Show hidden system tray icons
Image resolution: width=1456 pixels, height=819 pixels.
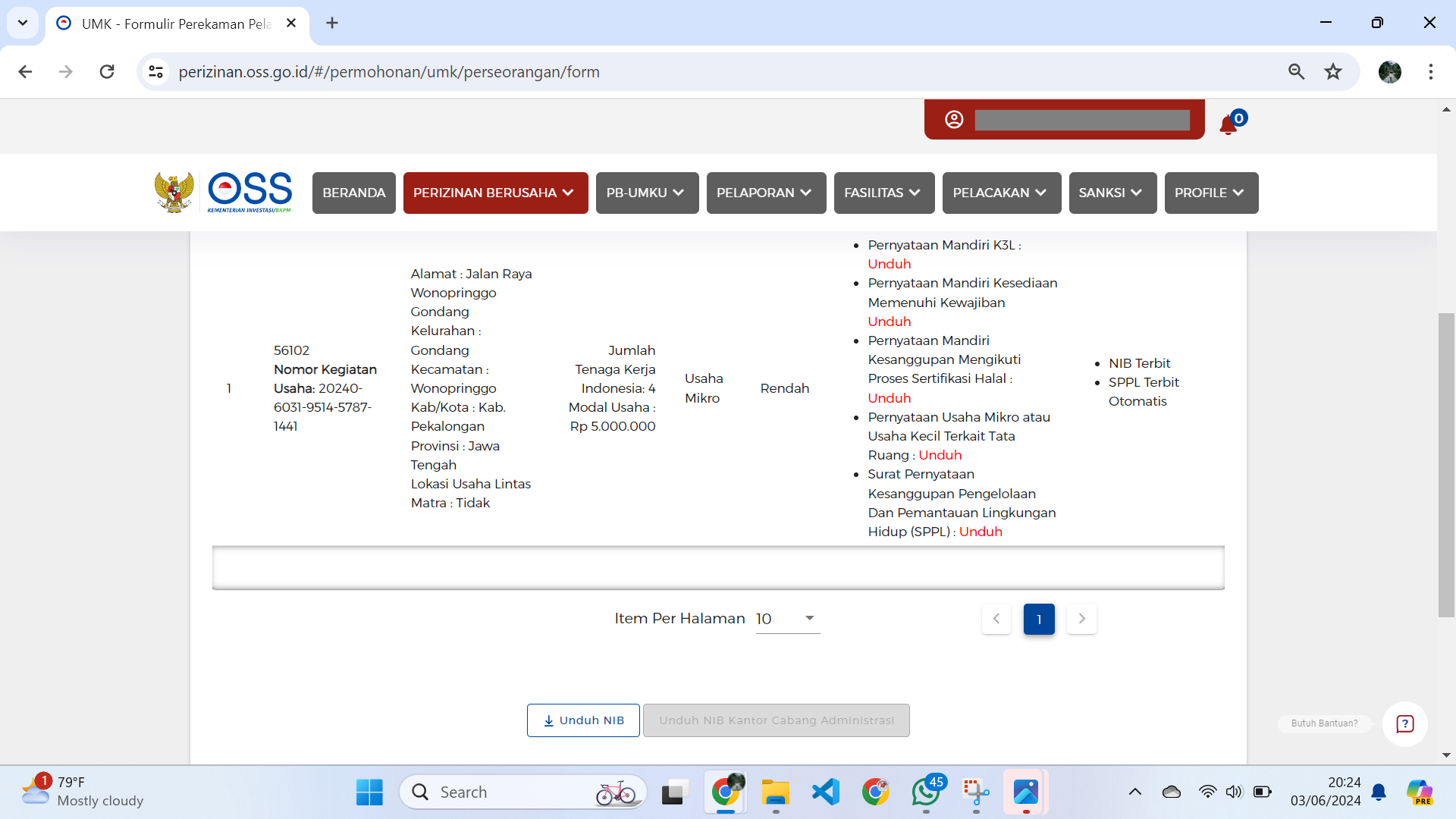coord(1135,792)
